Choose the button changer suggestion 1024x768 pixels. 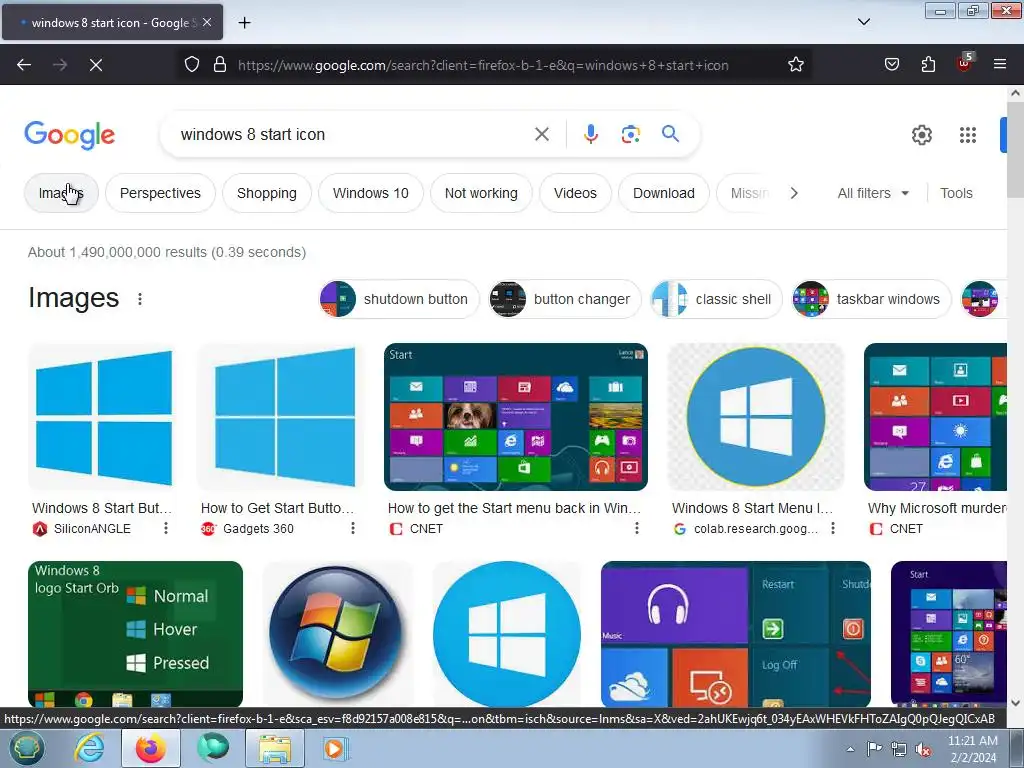(565, 299)
